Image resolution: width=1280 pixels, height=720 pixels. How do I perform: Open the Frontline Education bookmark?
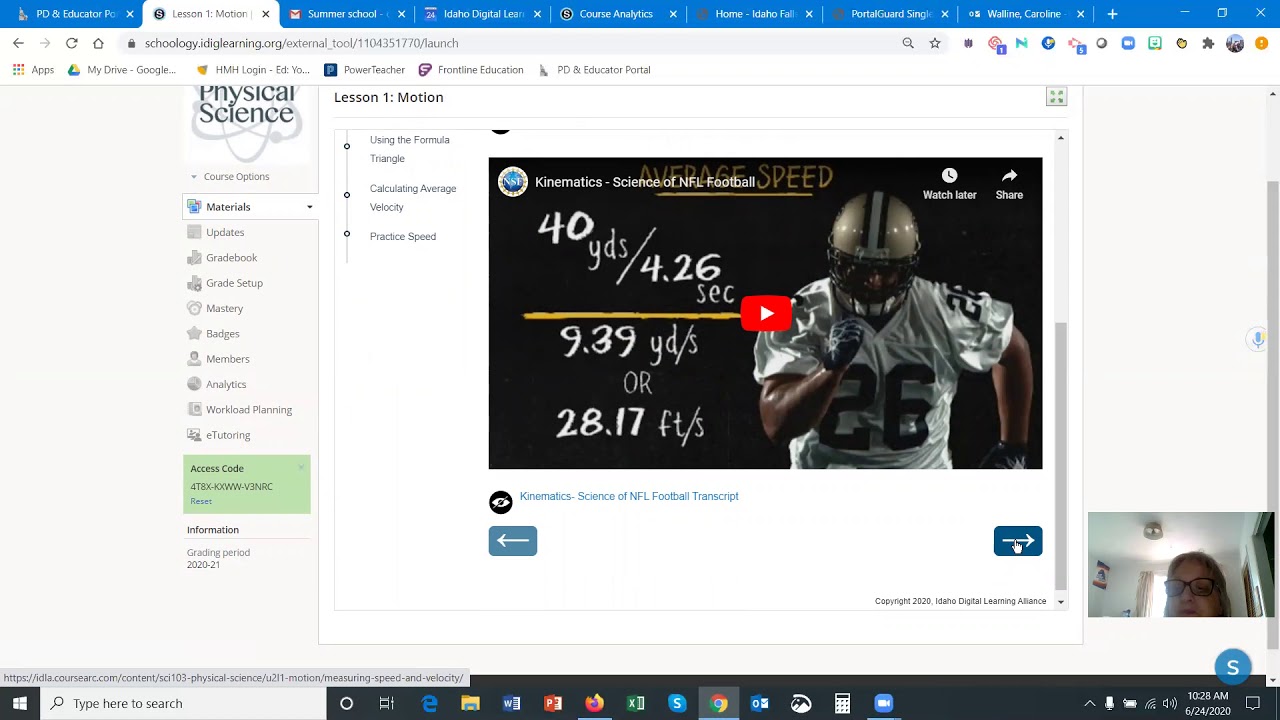pyautogui.click(x=470, y=70)
